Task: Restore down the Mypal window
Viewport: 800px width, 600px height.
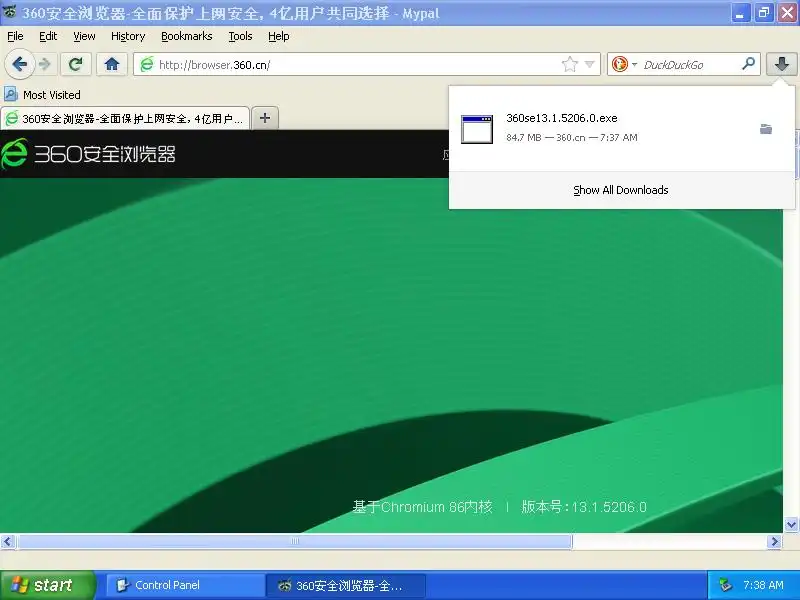Action: [x=764, y=13]
